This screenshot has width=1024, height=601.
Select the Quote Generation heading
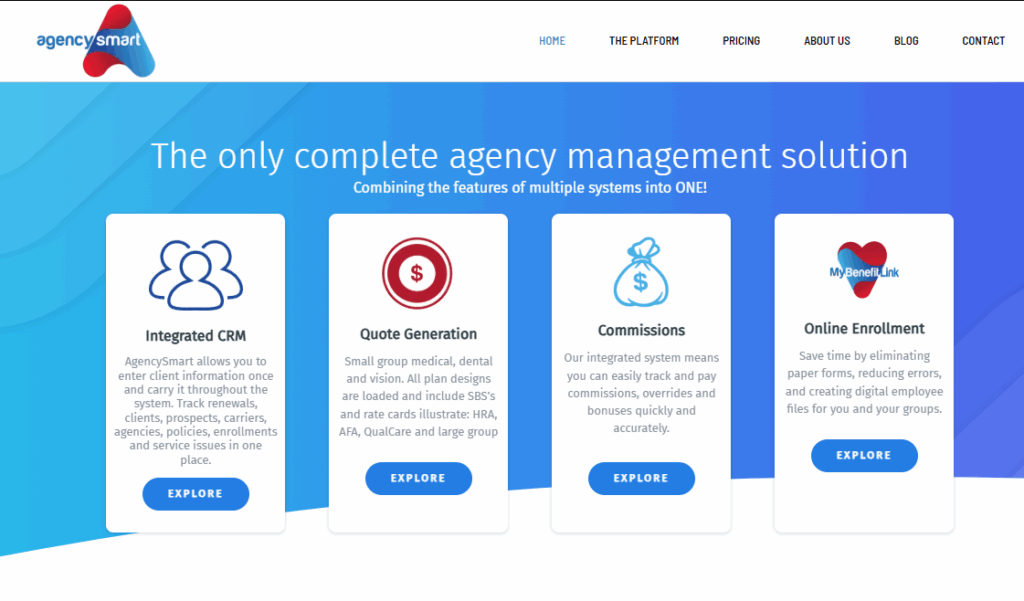(x=418, y=333)
